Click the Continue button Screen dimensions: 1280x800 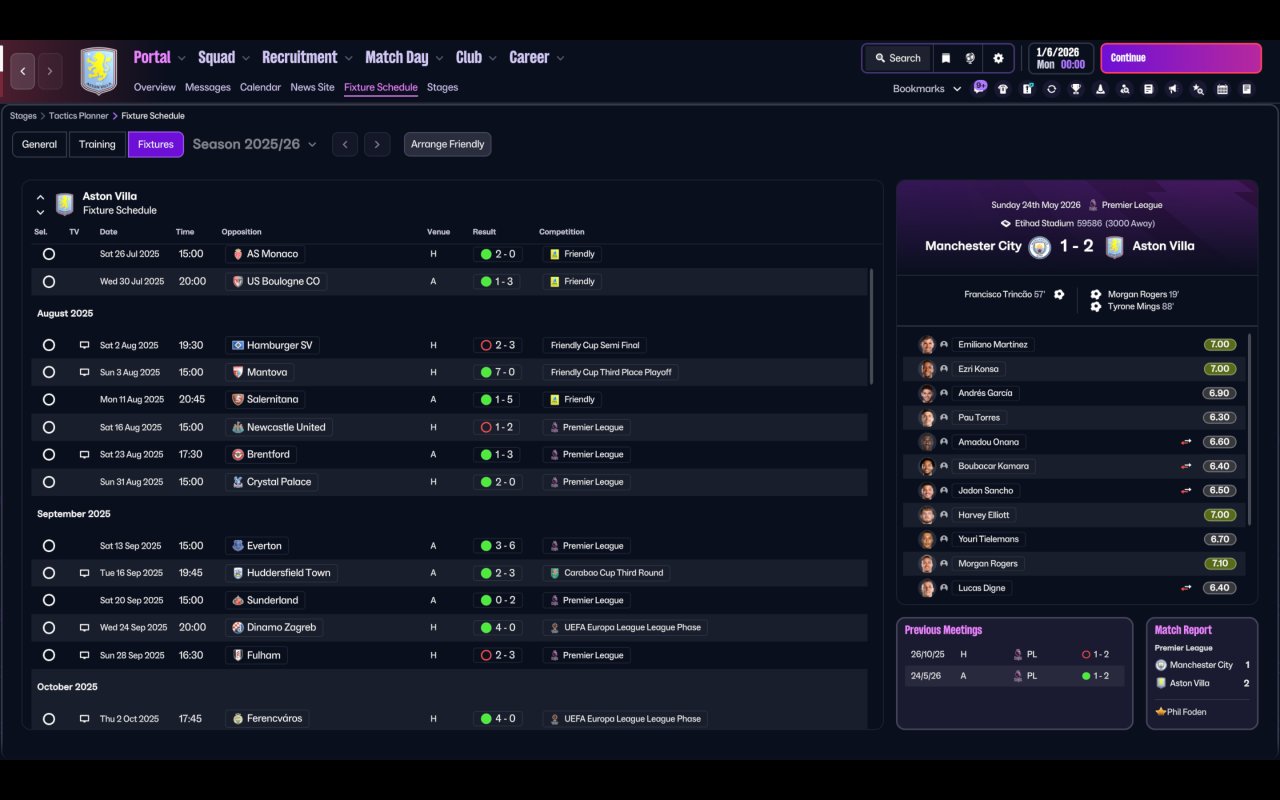pyautogui.click(x=1181, y=58)
